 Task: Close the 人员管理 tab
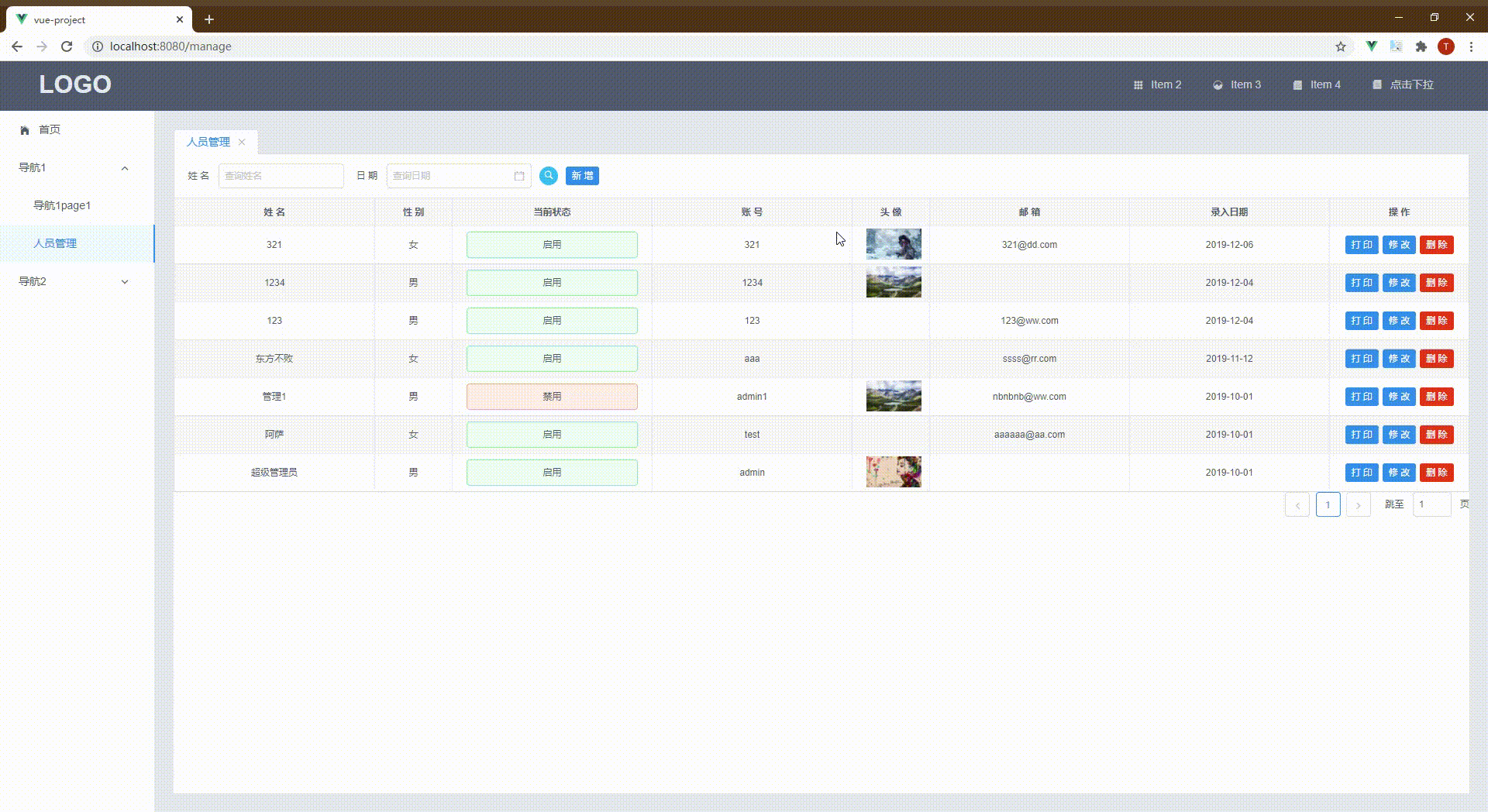pyautogui.click(x=242, y=142)
